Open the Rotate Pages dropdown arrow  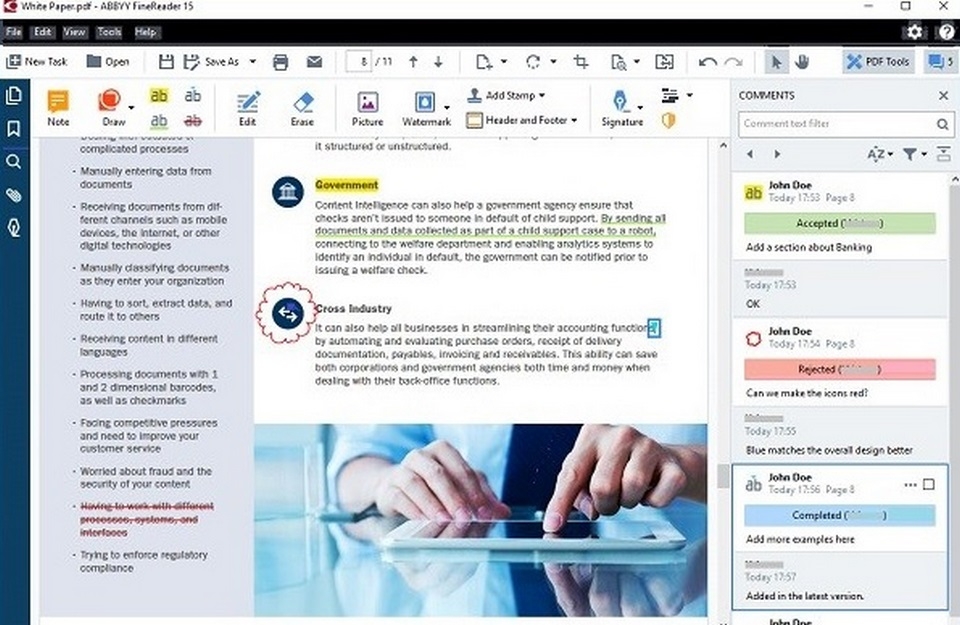(553, 62)
